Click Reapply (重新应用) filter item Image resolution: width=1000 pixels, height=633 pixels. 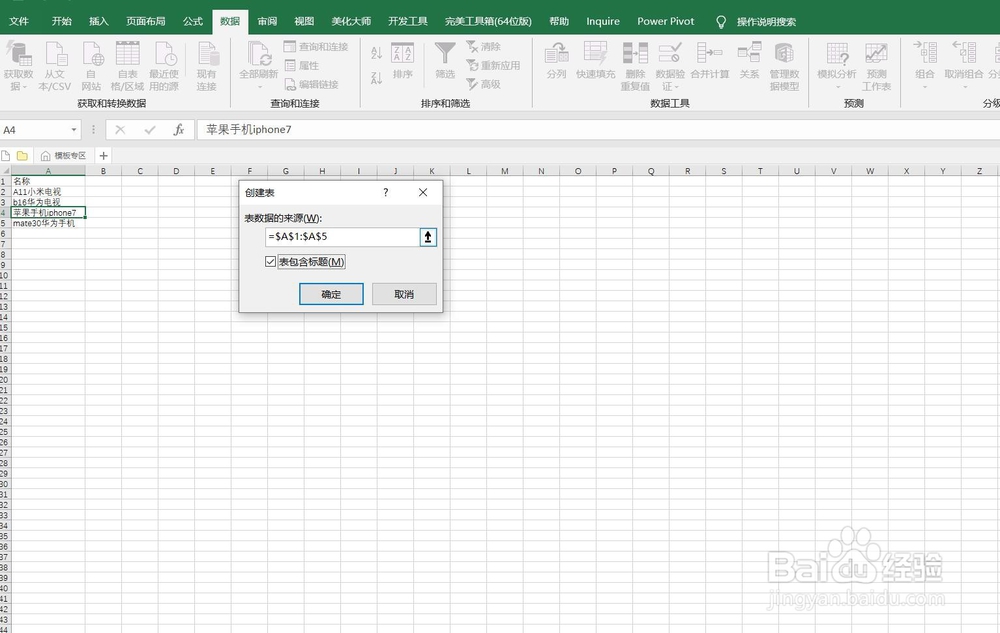(493, 65)
